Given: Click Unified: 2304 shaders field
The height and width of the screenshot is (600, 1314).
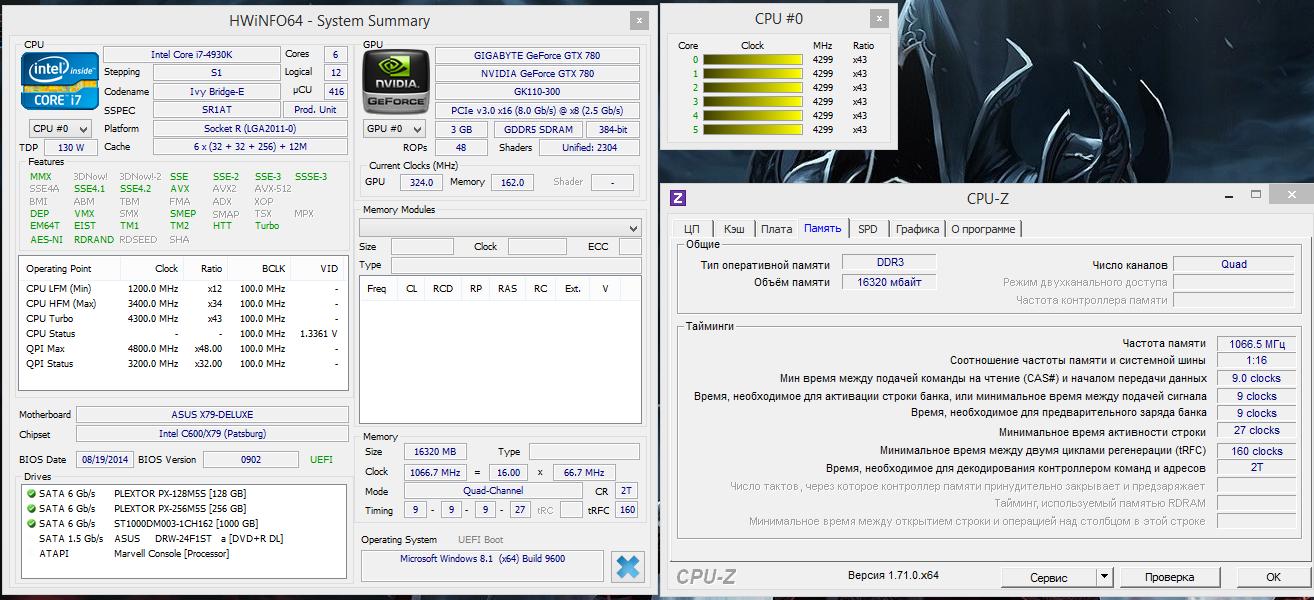Looking at the screenshot, I should (589, 148).
